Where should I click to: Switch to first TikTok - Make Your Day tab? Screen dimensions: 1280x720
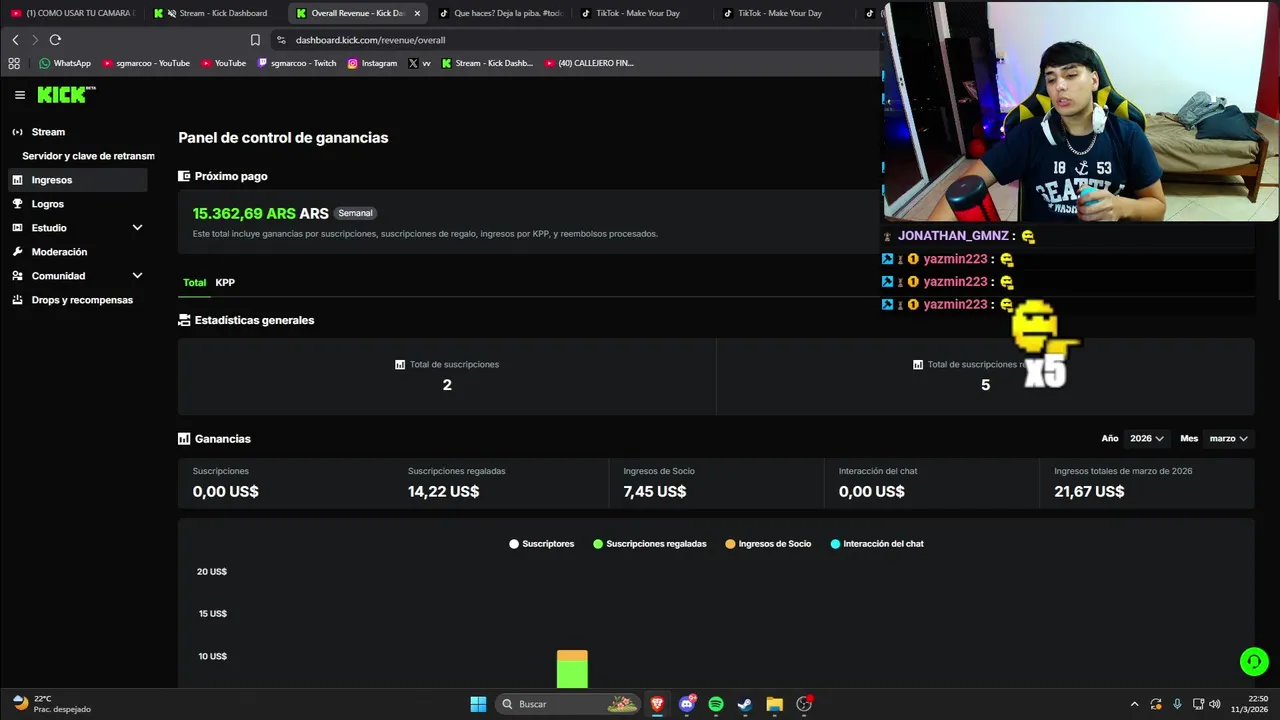point(642,13)
